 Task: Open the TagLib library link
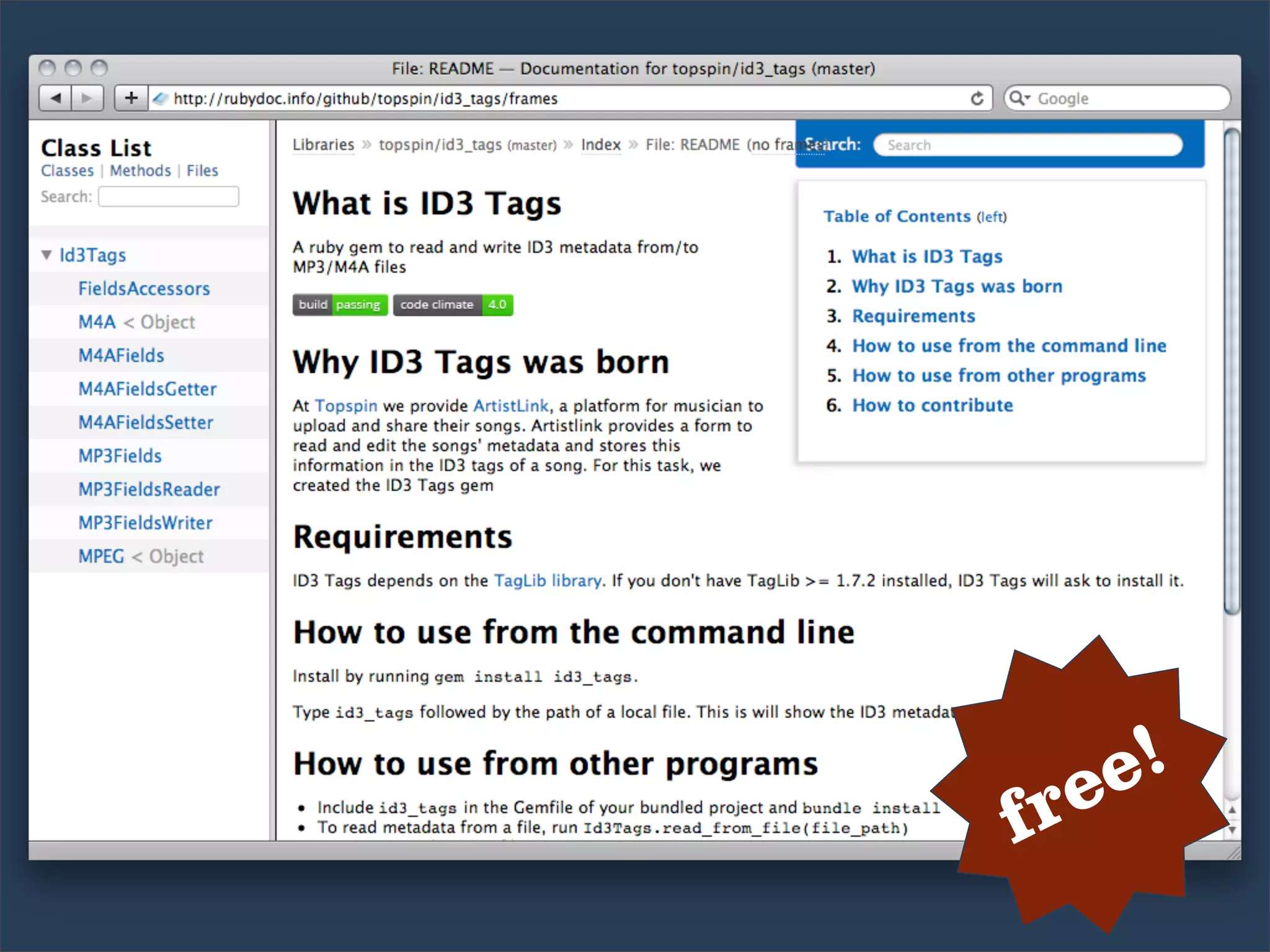point(547,580)
